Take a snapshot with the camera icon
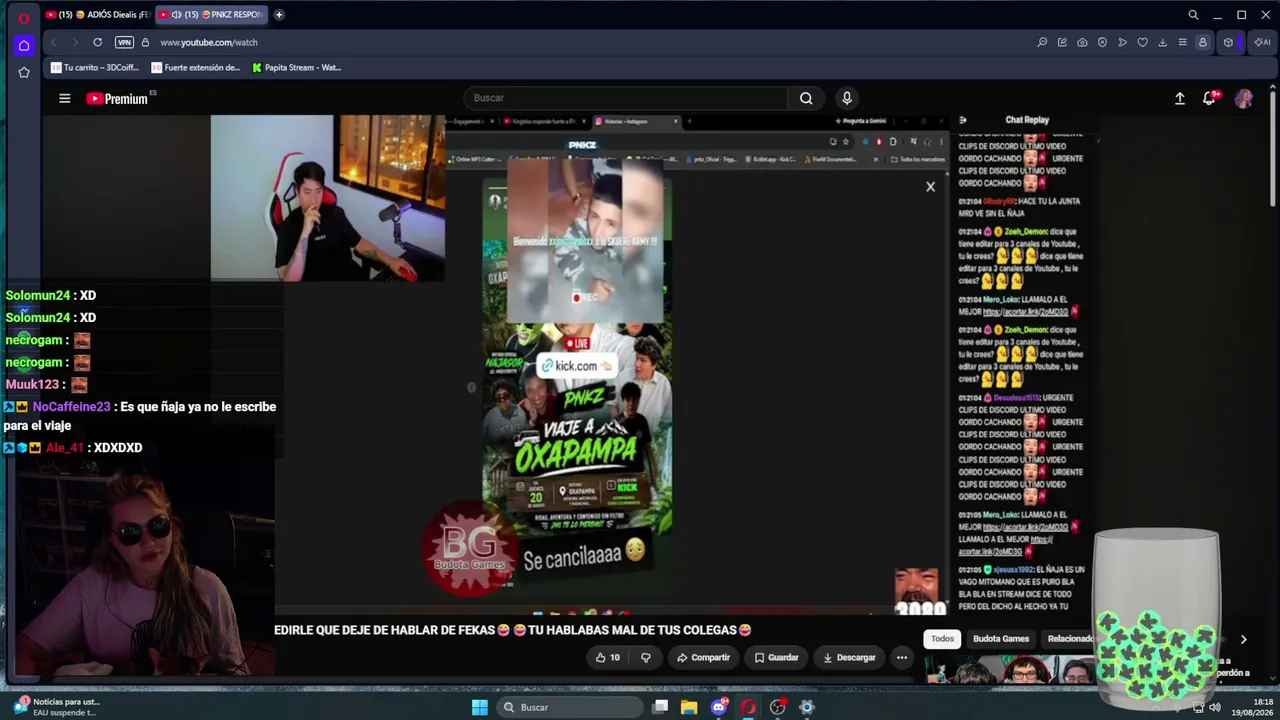Image resolution: width=1280 pixels, height=720 pixels. (x=1082, y=42)
